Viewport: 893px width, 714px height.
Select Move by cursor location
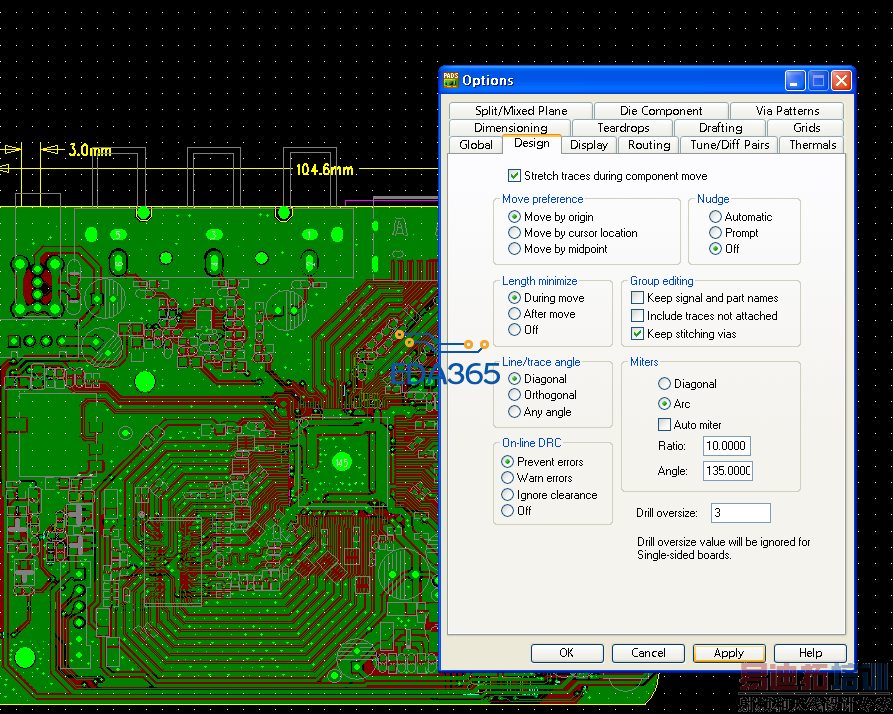pos(515,233)
